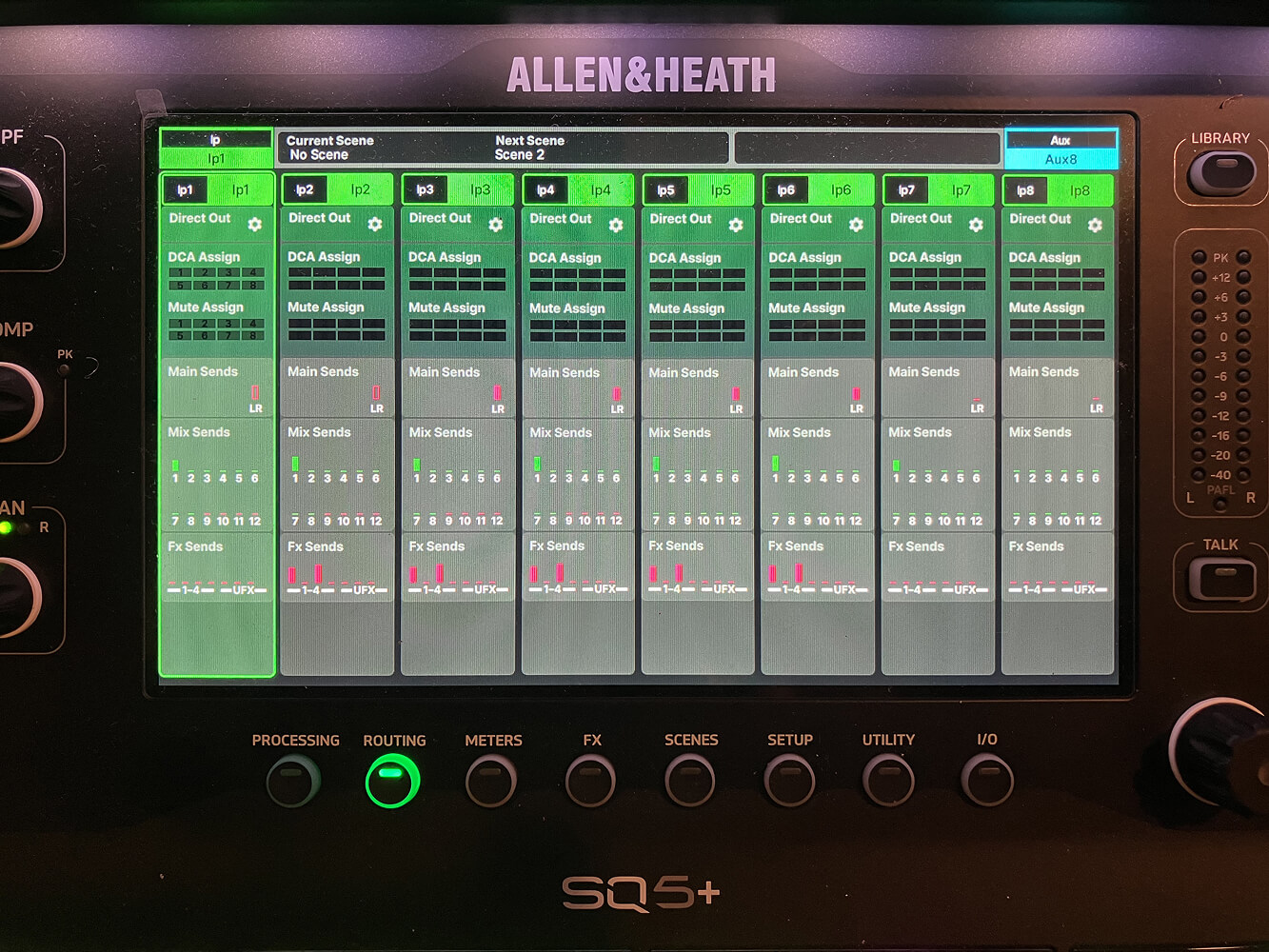Open Ip8 Mix Sends section

pyautogui.click(x=1058, y=475)
